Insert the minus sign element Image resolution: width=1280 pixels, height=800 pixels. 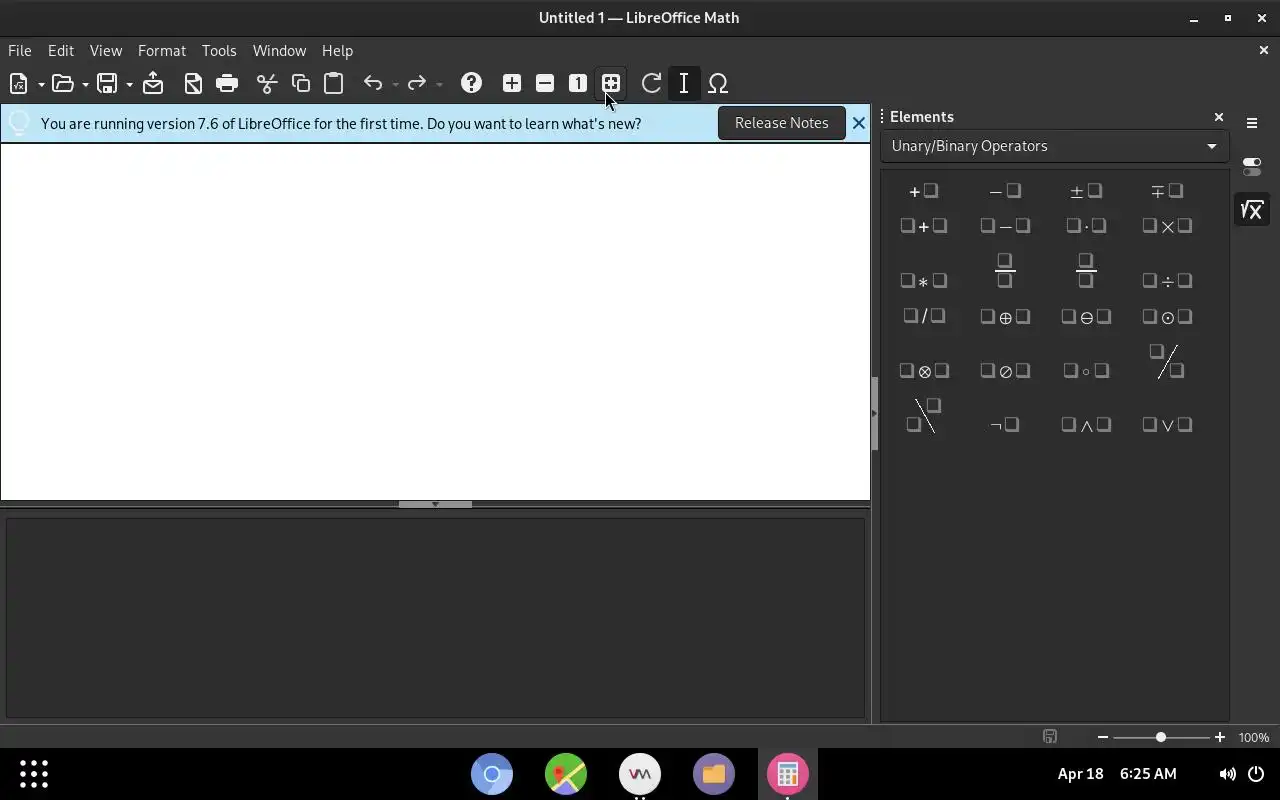coord(1005,191)
